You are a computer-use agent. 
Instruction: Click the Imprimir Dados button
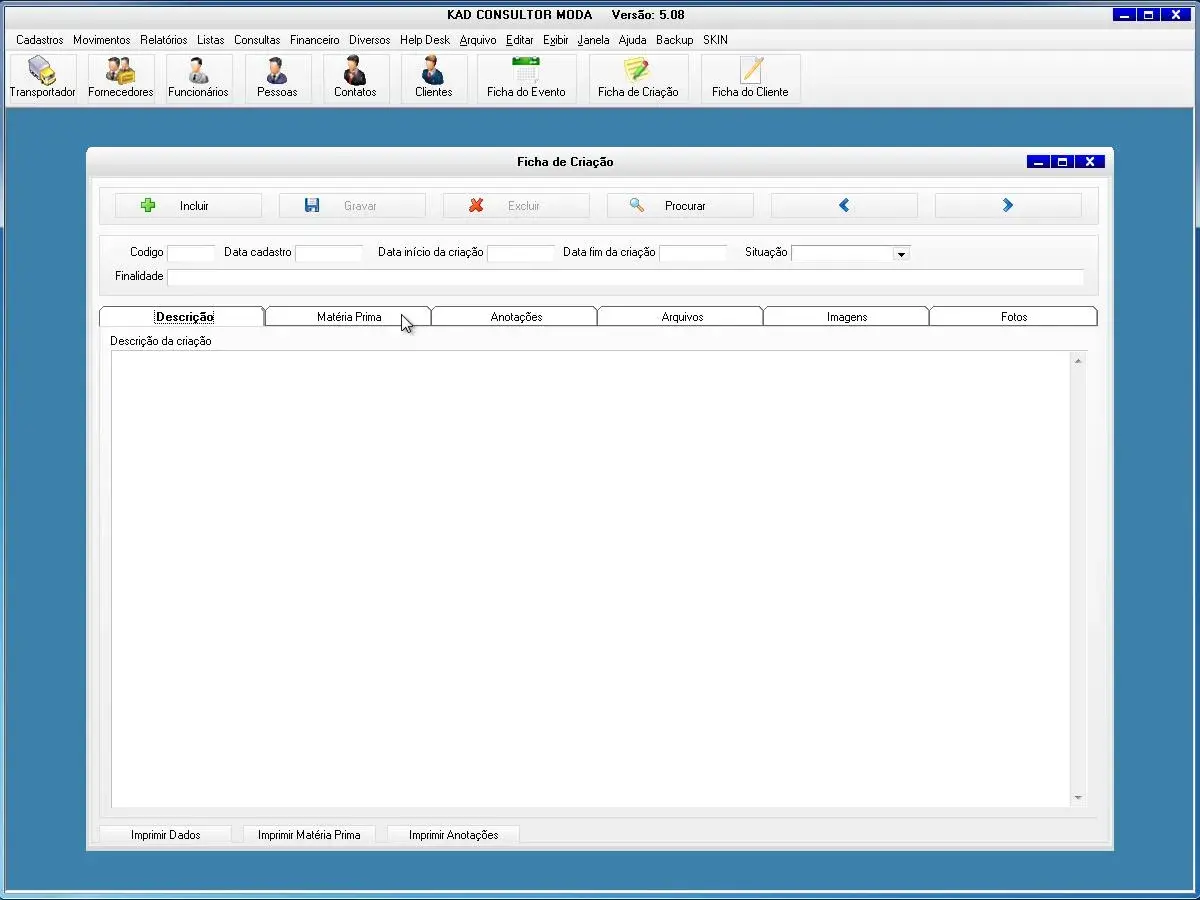point(165,835)
